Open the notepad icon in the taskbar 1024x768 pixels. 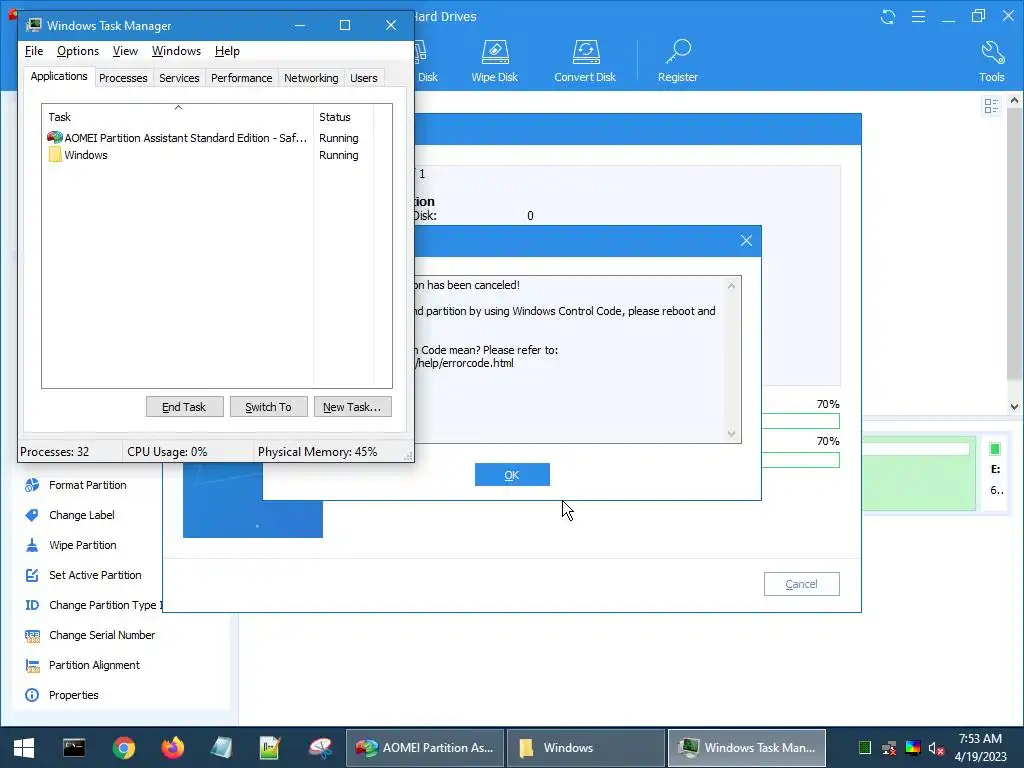click(221, 748)
